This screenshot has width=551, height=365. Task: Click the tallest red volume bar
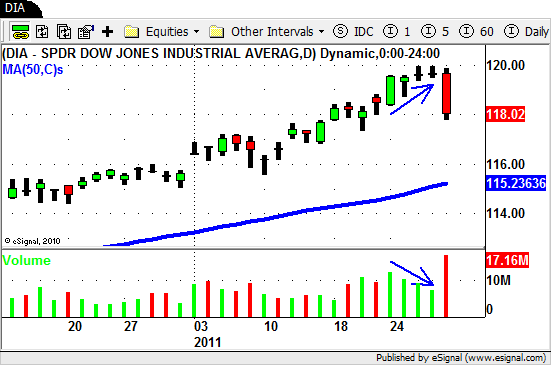click(446, 286)
